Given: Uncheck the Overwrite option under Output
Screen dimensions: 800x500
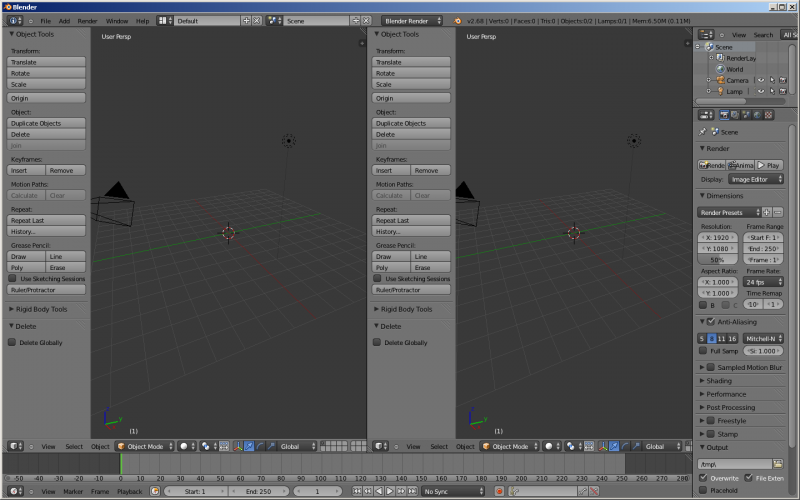Looking at the screenshot, I should [x=704, y=478].
